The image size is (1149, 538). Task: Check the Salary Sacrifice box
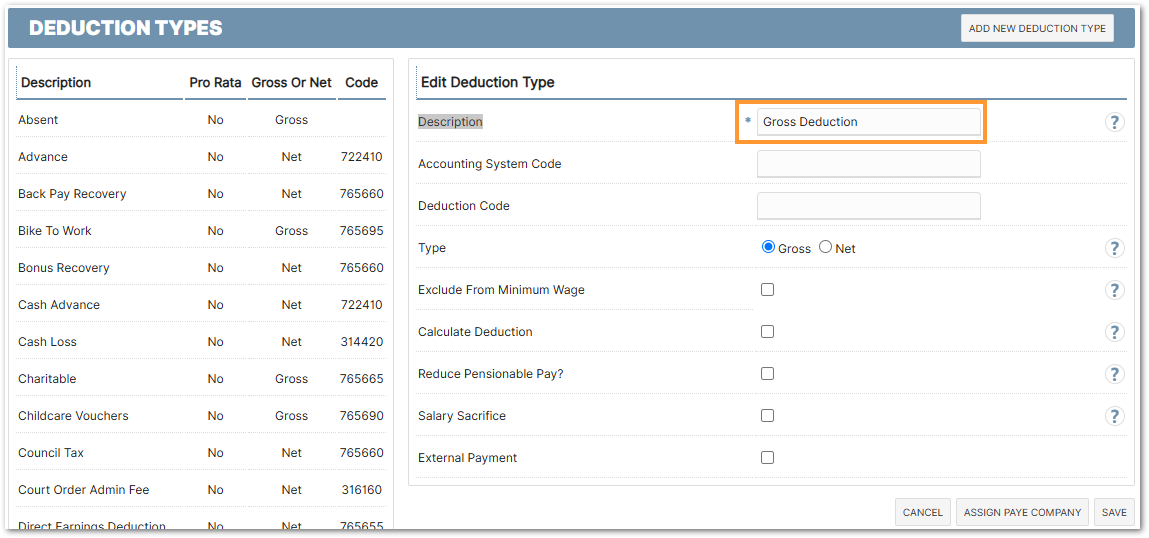(767, 416)
